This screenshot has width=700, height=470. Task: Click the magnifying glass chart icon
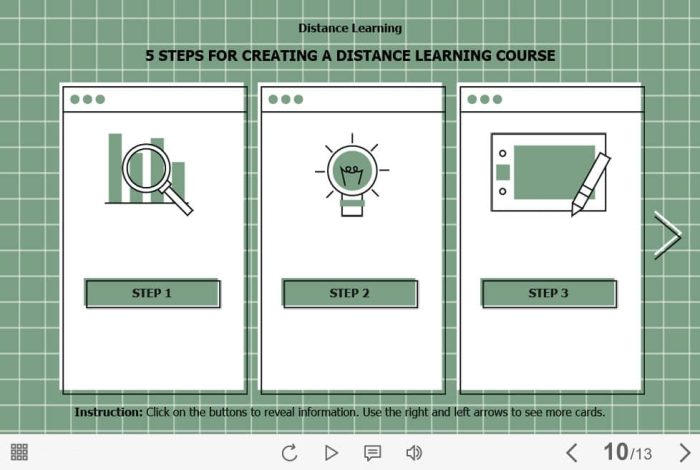(150, 173)
